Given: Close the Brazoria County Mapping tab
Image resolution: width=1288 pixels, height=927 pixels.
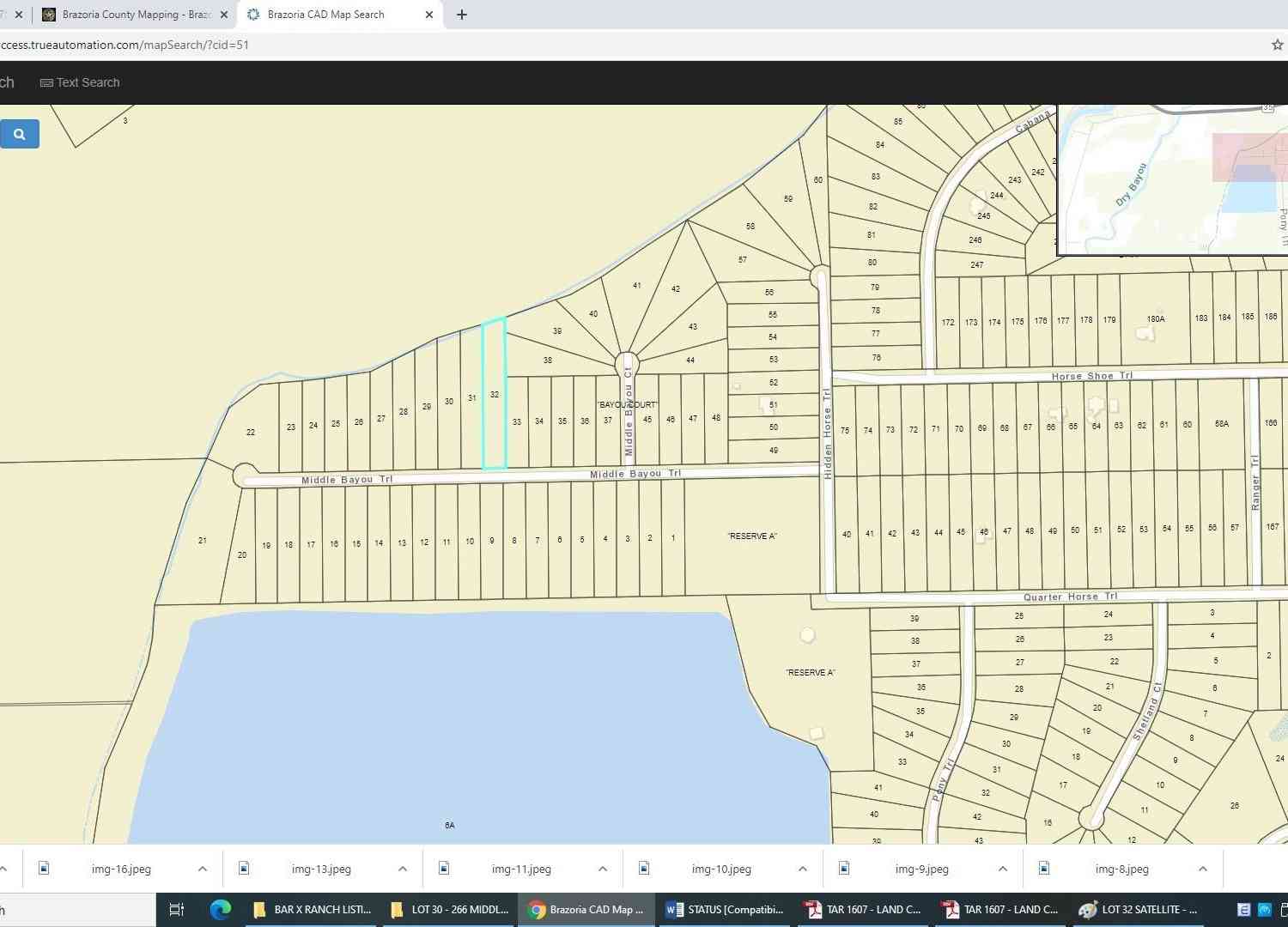Looking at the screenshot, I should [224, 15].
